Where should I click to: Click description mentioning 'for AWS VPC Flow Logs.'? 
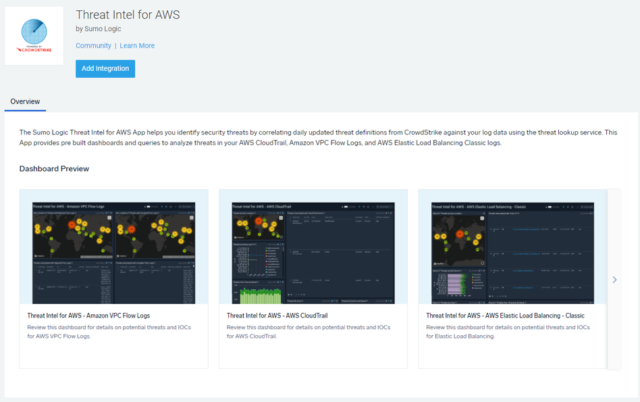pyautogui.click(x=109, y=332)
